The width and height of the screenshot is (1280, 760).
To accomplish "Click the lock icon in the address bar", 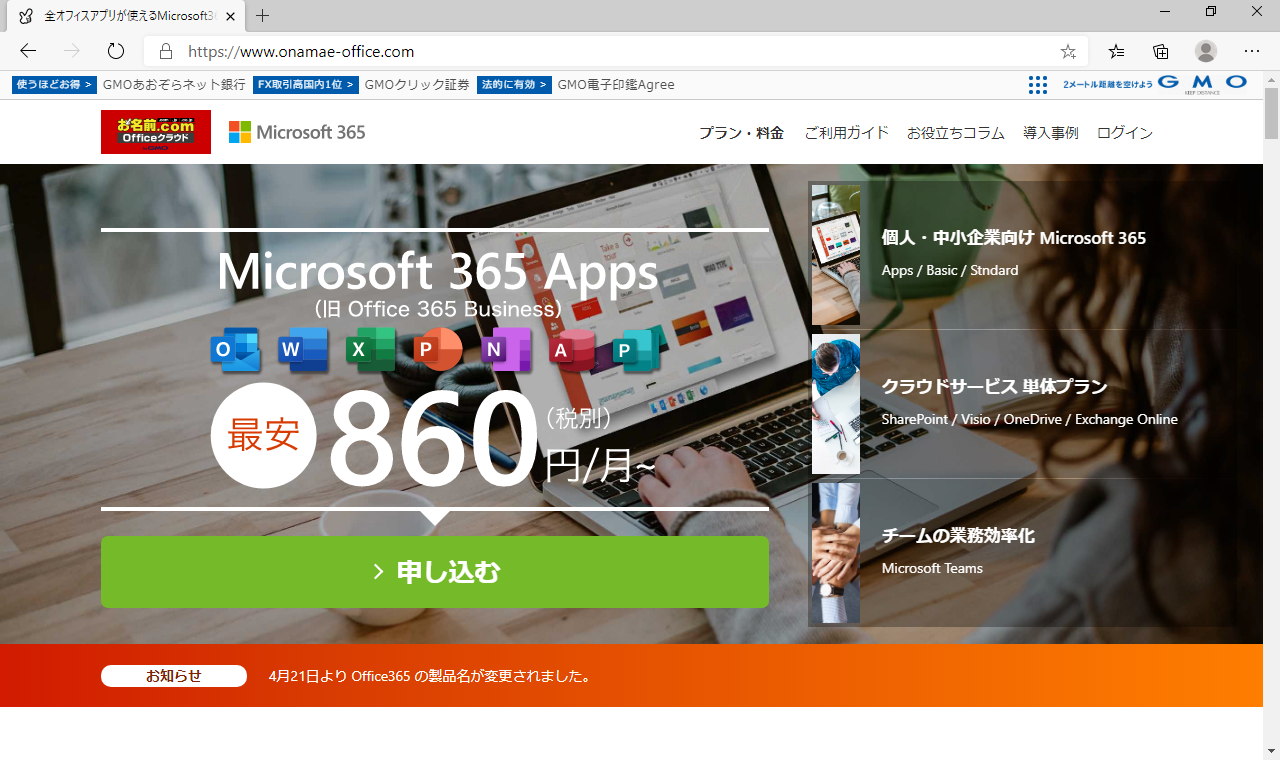I will point(166,52).
